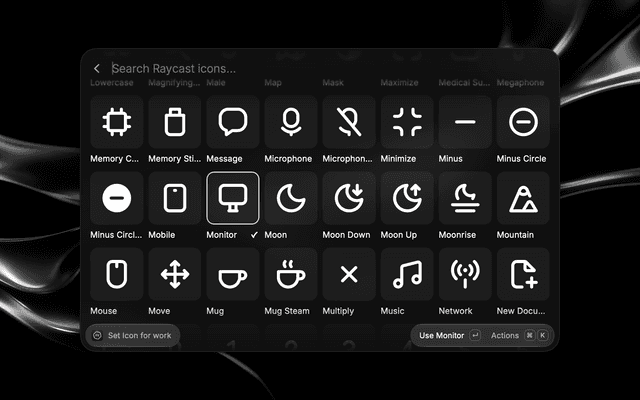Go back with the left chevron
This screenshot has width=640, height=400.
pyautogui.click(x=97, y=69)
